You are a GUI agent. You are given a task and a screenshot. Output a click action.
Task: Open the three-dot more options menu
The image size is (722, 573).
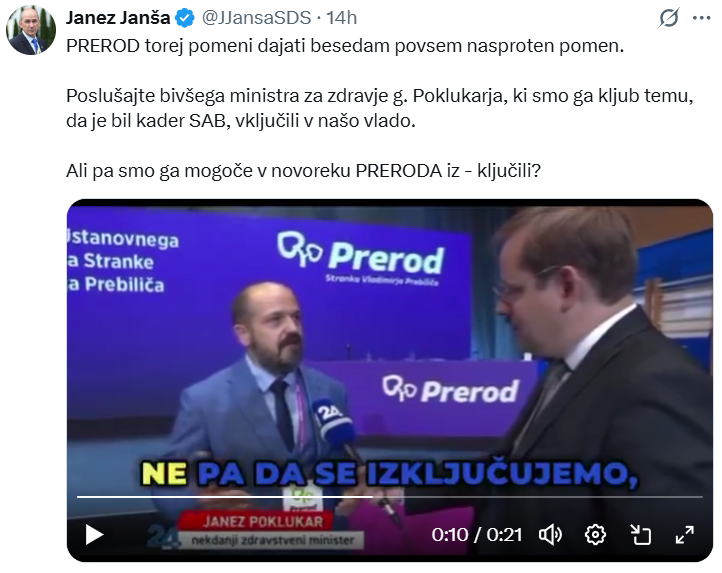[x=701, y=18]
